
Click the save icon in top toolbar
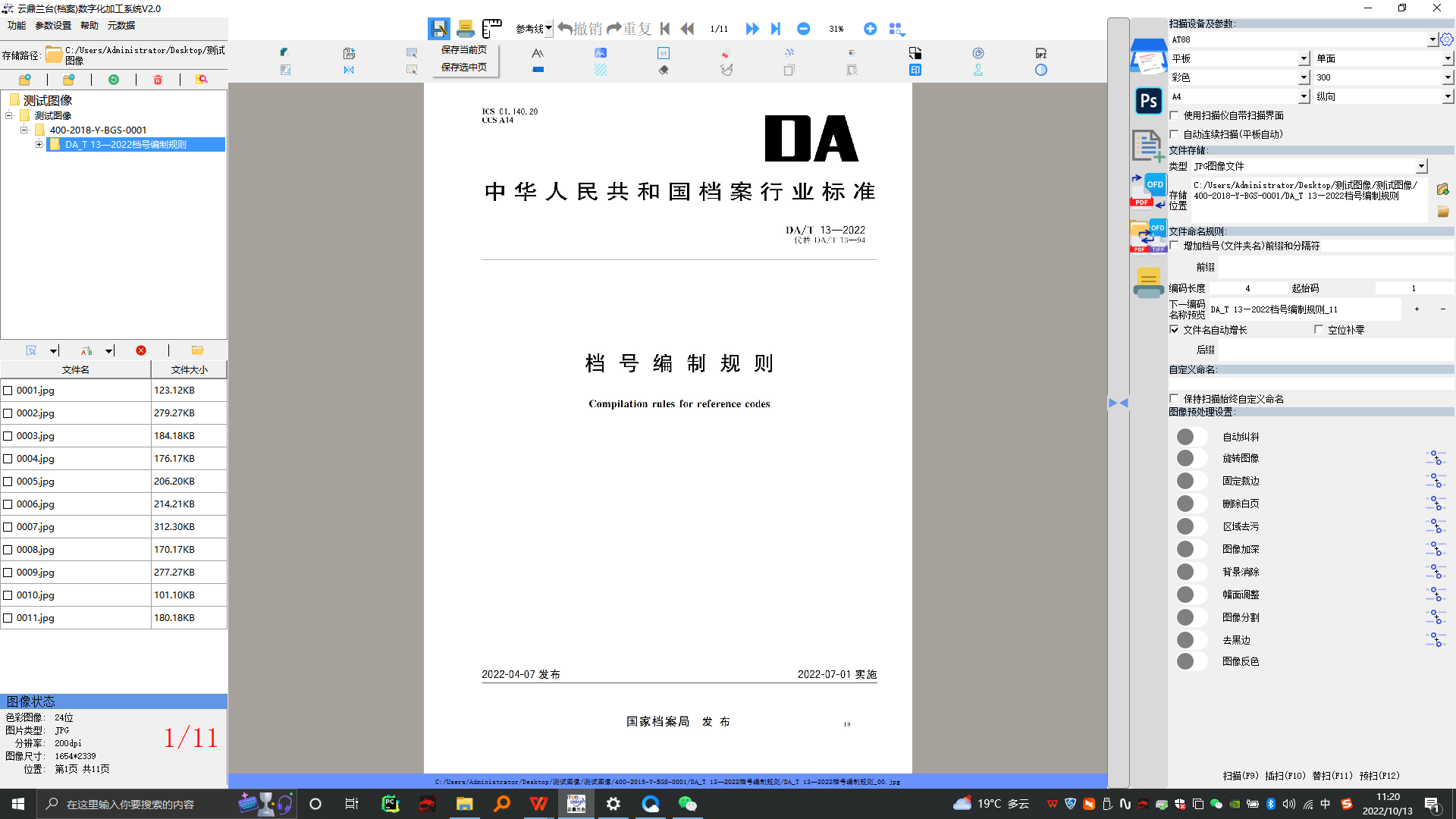click(438, 29)
